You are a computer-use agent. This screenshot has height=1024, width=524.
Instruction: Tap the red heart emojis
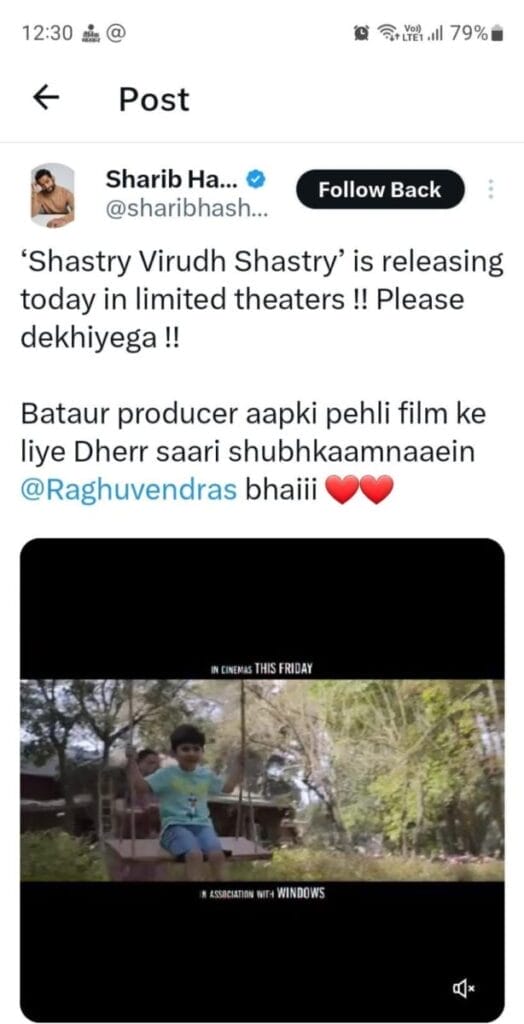point(359,490)
